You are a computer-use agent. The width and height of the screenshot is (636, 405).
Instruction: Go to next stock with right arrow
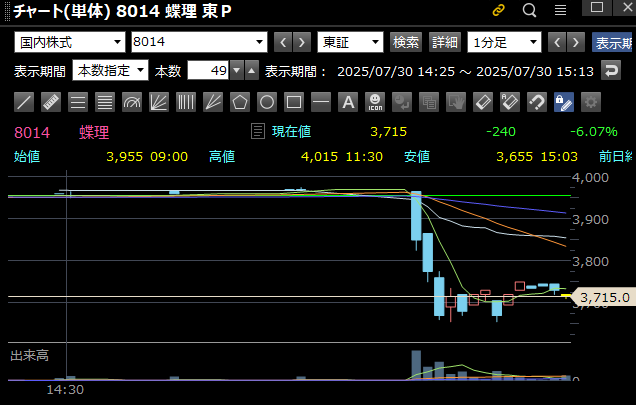coord(302,42)
